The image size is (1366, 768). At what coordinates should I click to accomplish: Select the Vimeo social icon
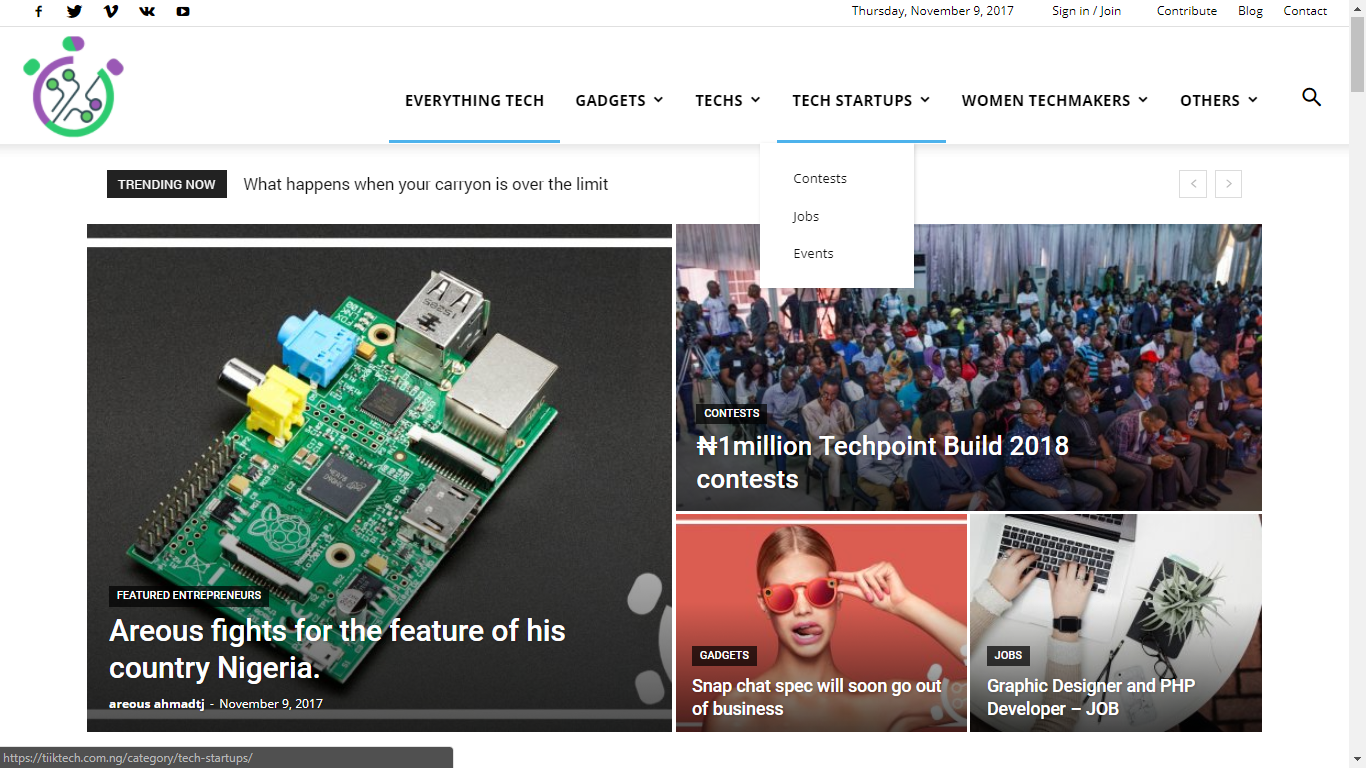click(110, 11)
